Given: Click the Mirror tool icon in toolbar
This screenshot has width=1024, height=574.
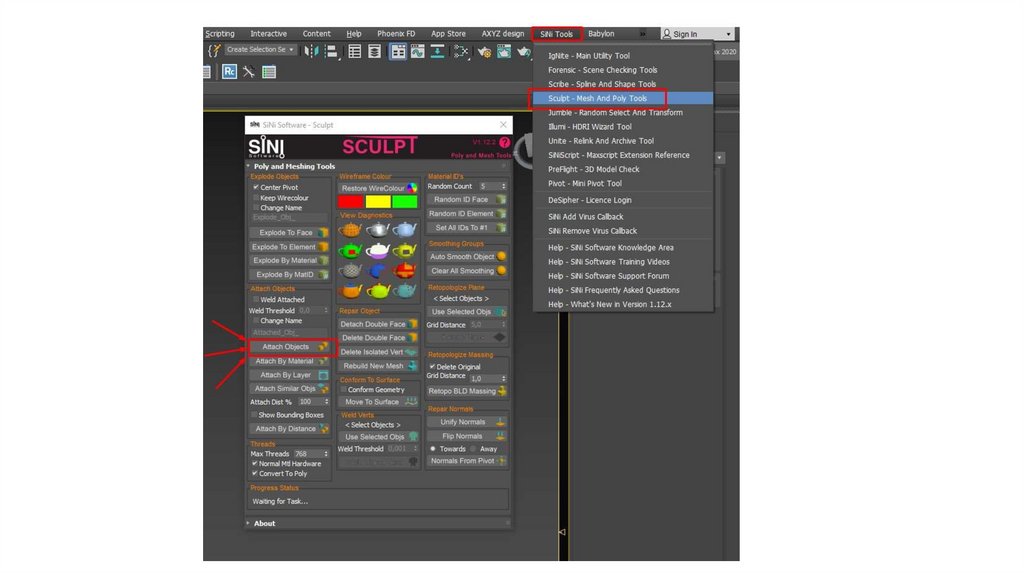Looking at the screenshot, I should 311,51.
